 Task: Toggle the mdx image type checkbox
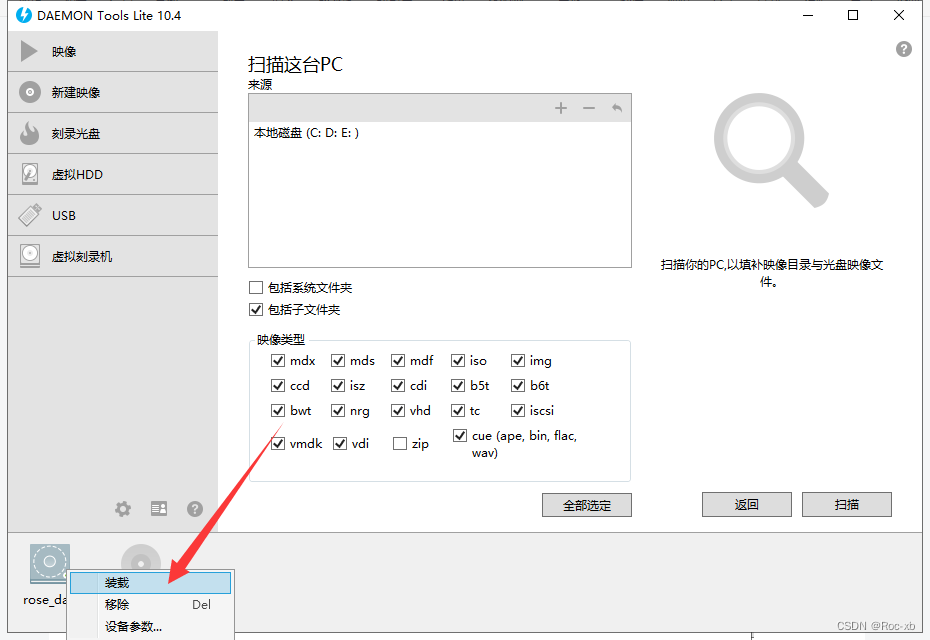coord(278,361)
